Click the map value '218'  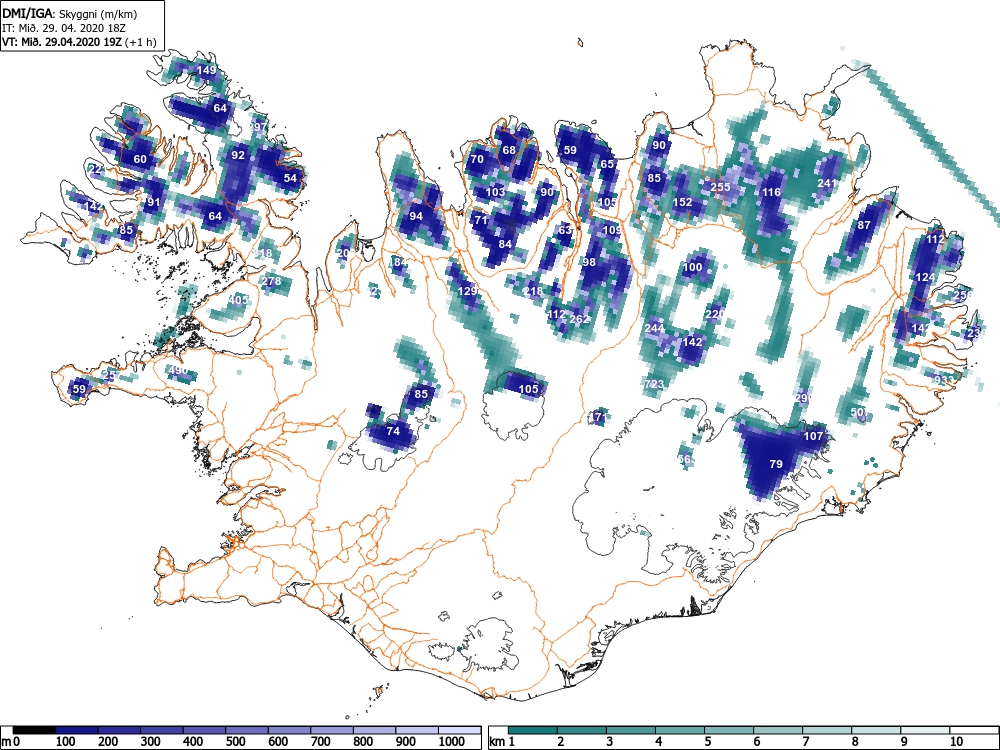click(533, 291)
